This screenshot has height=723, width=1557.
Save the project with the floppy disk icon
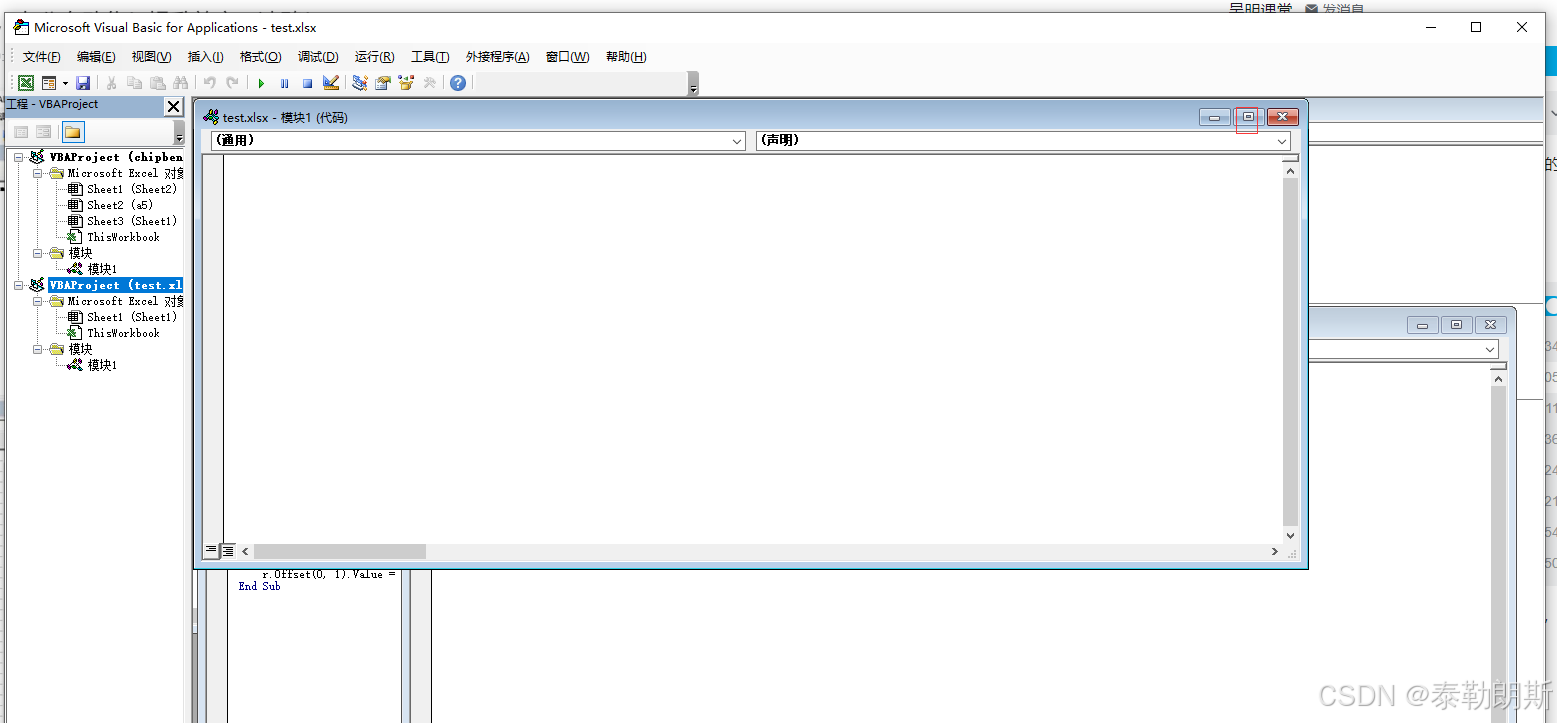pyautogui.click(x=83, y=83)
